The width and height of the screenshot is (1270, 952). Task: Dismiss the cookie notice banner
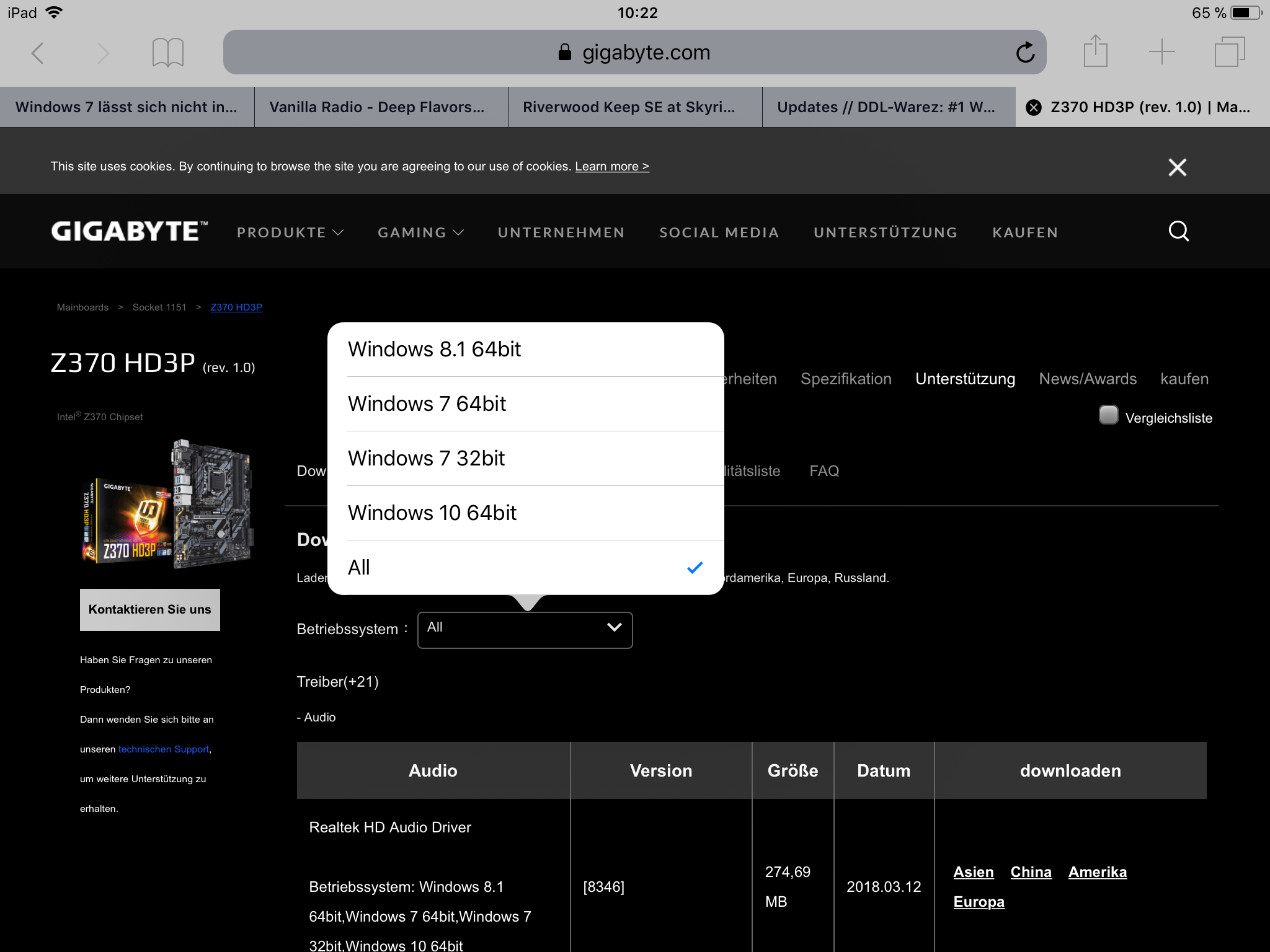pyautogui.click(x=1177, y=167)
